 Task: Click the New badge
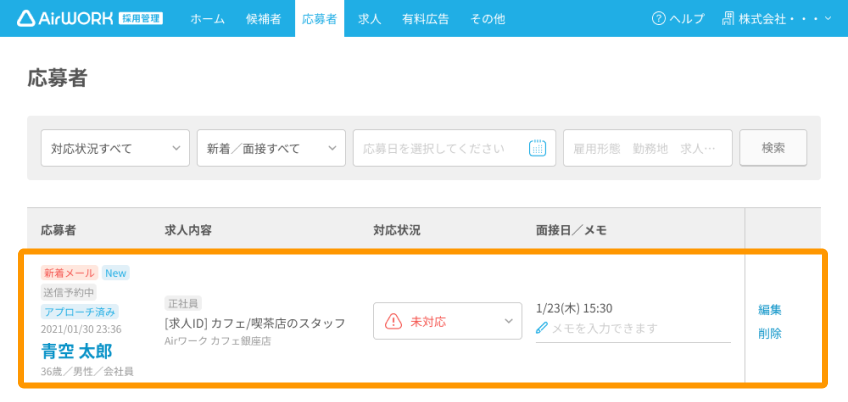116,273
